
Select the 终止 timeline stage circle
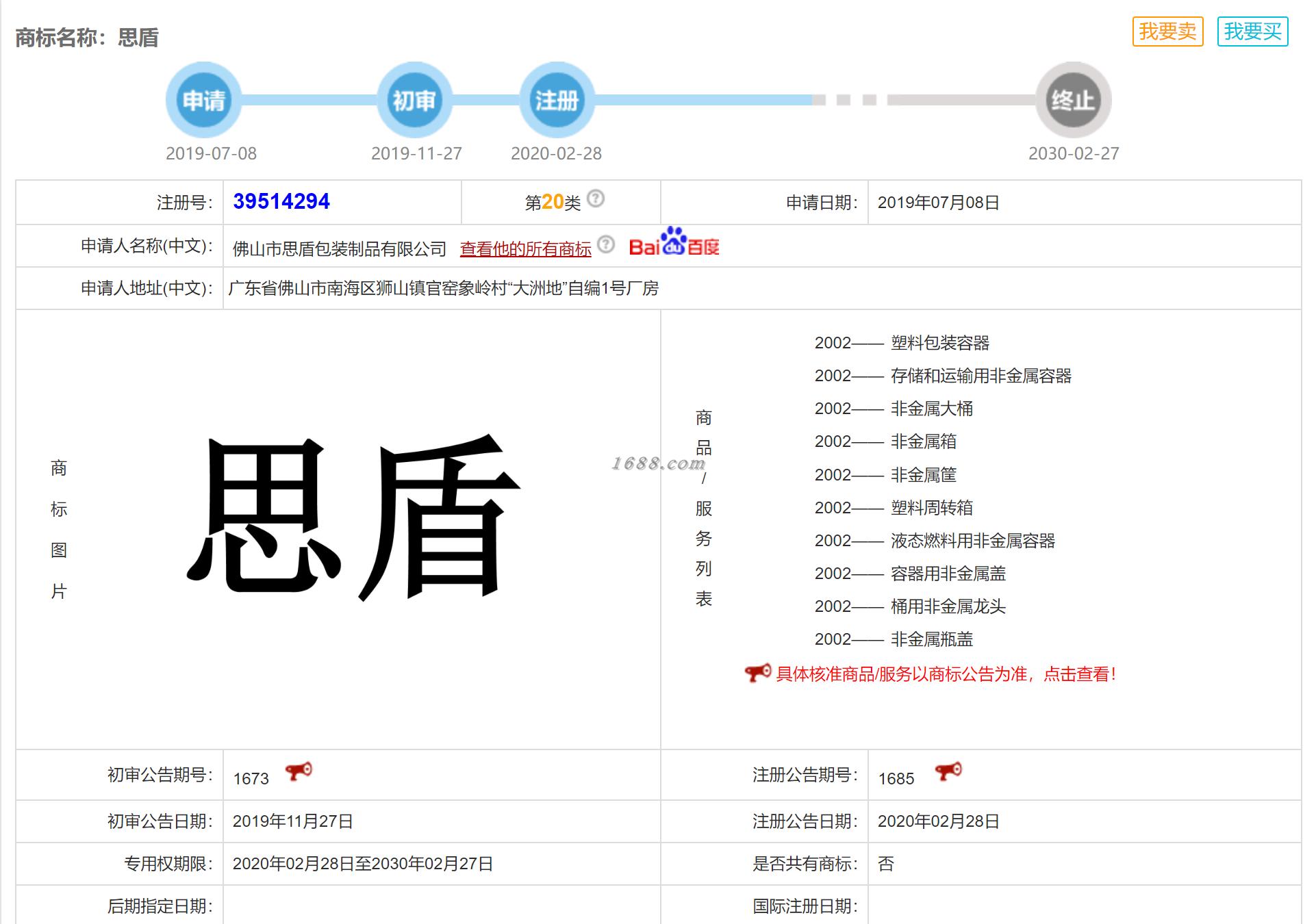[1073, 101]
